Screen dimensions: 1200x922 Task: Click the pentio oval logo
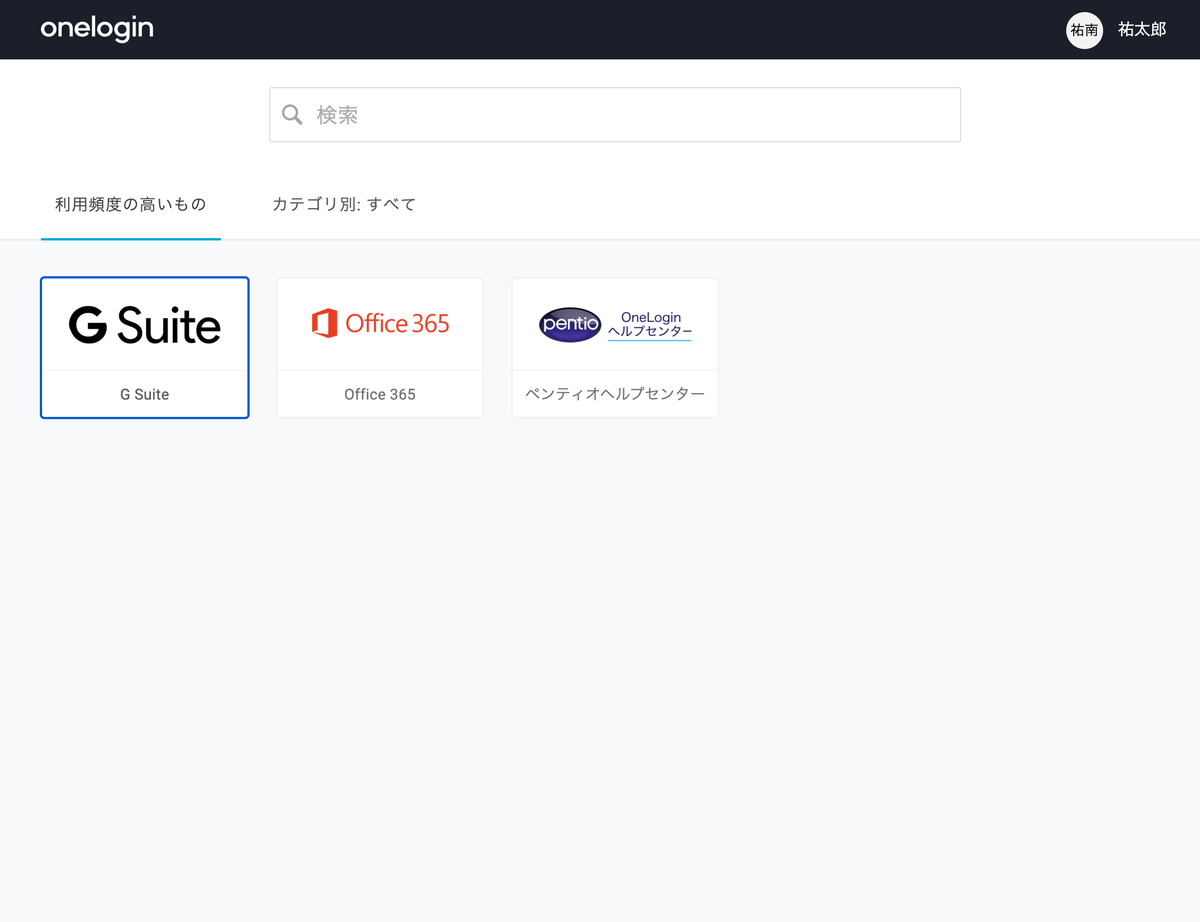point(569,324)
